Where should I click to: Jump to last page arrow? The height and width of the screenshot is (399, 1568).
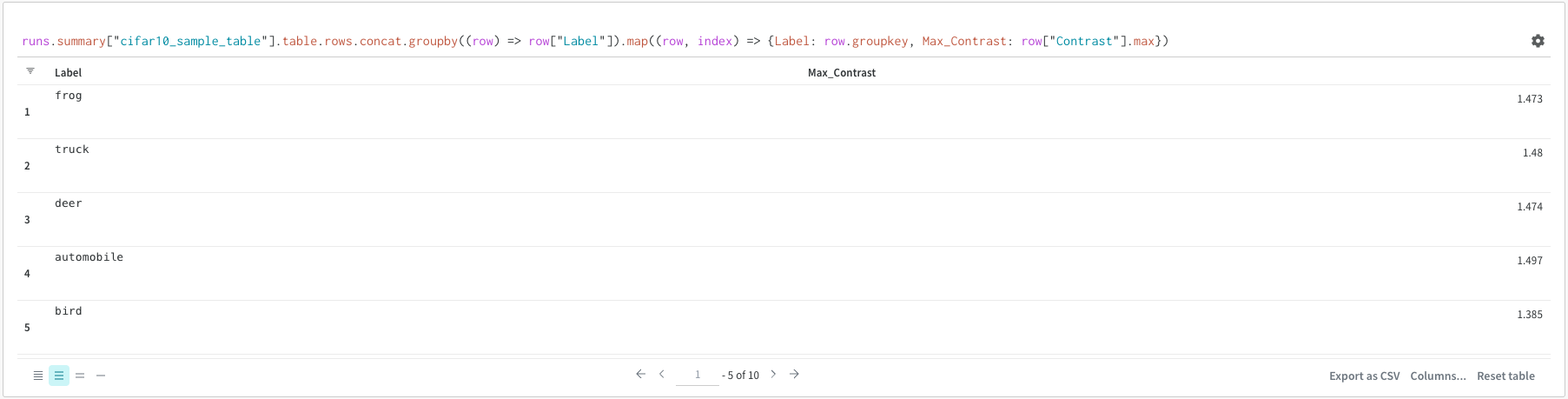pos(794,375)
